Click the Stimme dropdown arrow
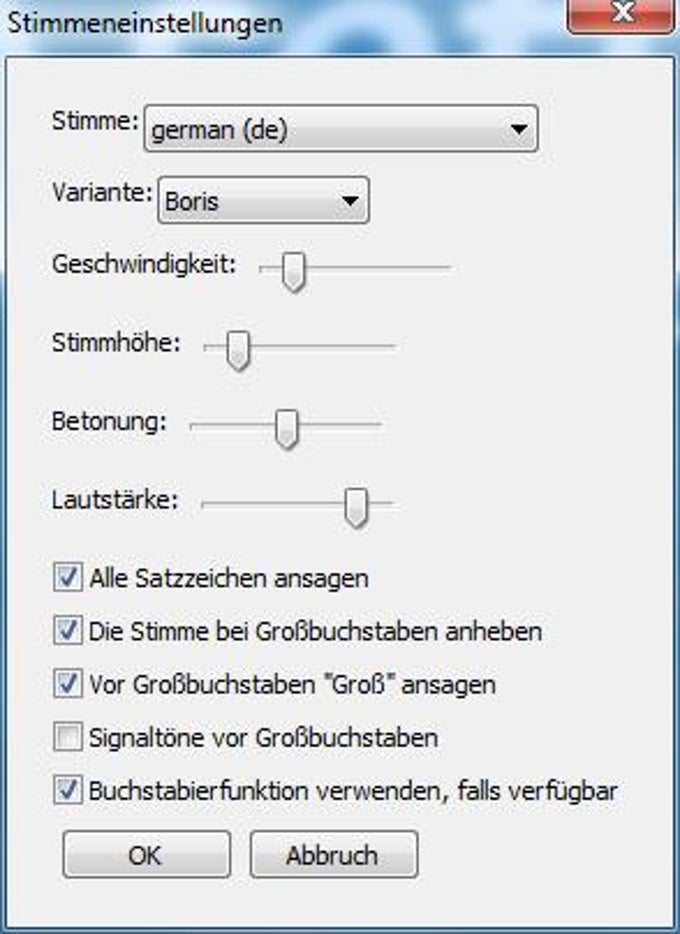 519,129
